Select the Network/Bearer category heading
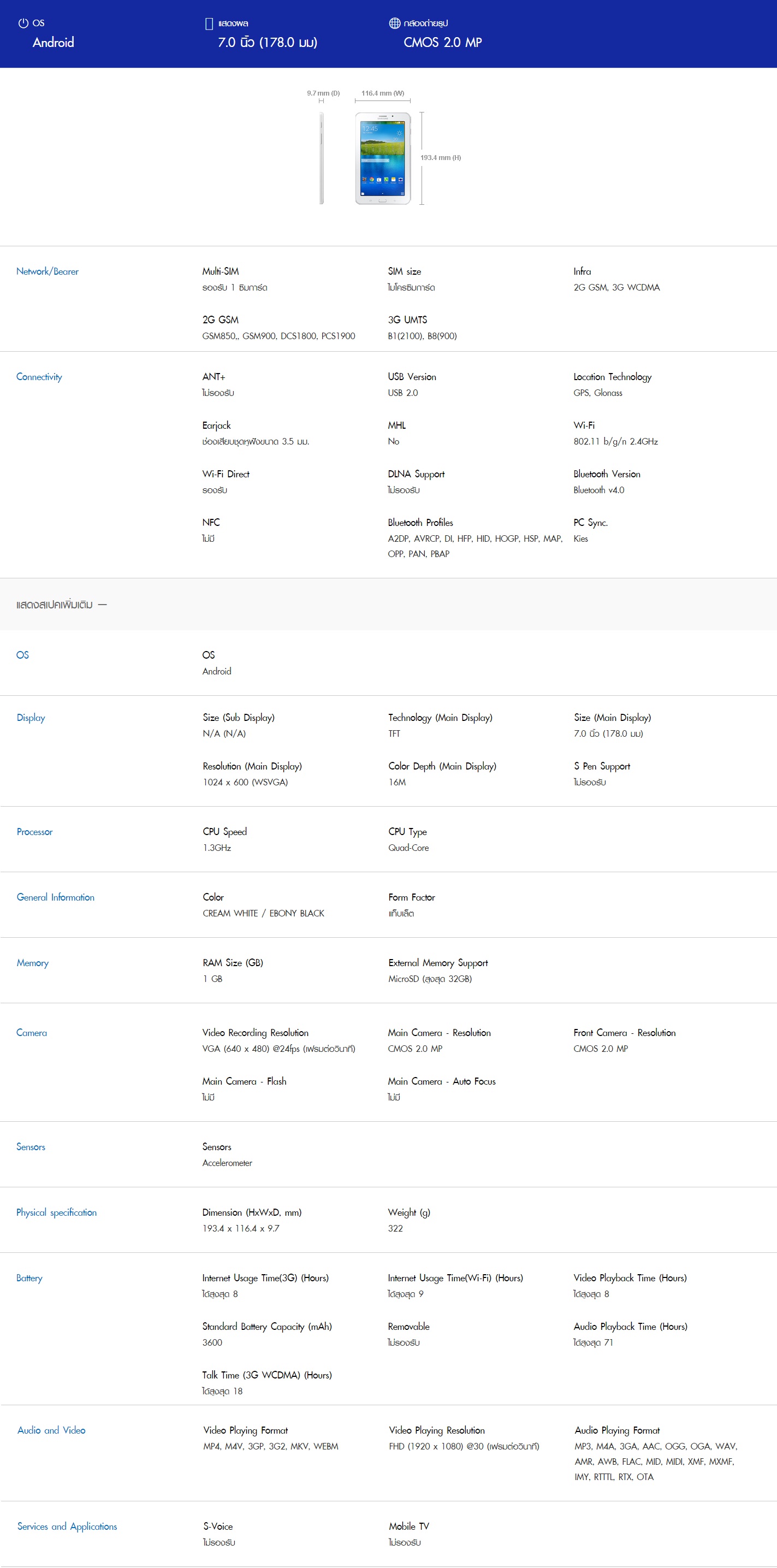This screenshot has height=1568, width=777. coord(48,271)
